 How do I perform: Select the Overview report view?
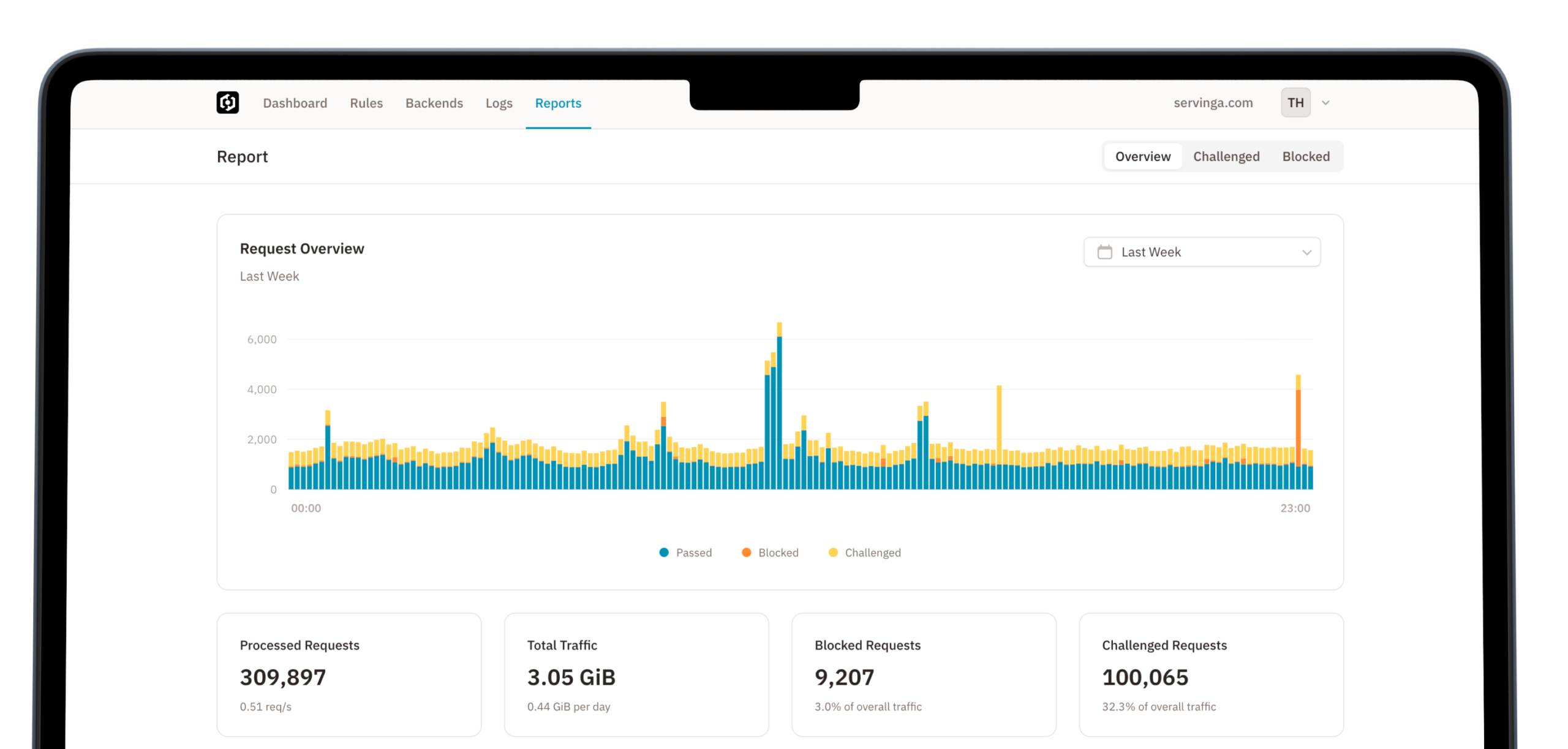[x=1142, y=156]
